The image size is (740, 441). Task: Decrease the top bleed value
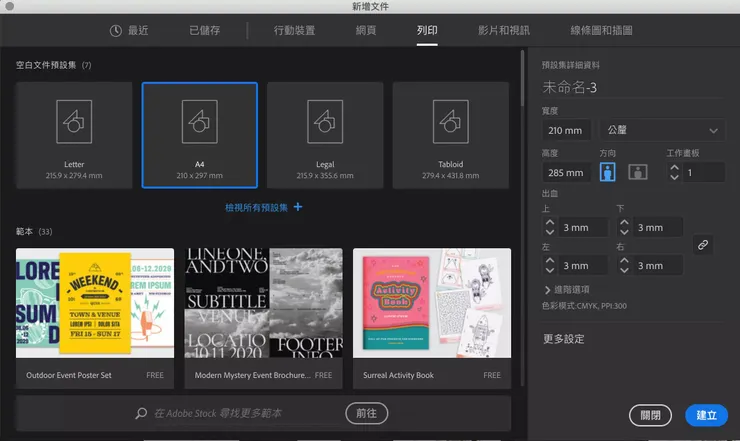550,232
